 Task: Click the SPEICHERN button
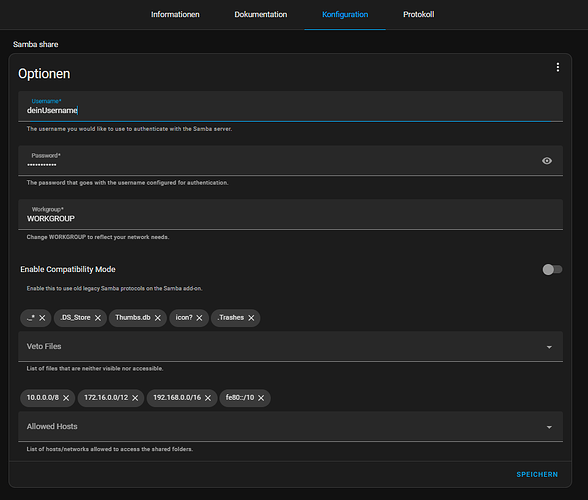coord(537,474)
